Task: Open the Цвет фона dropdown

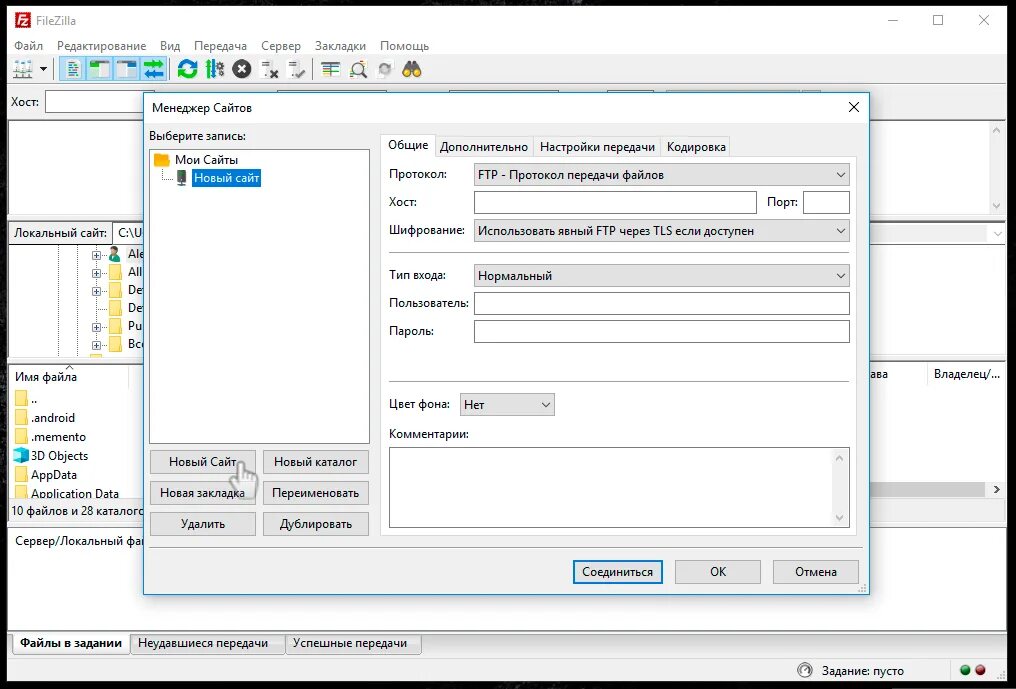Action: click(507, 404)
